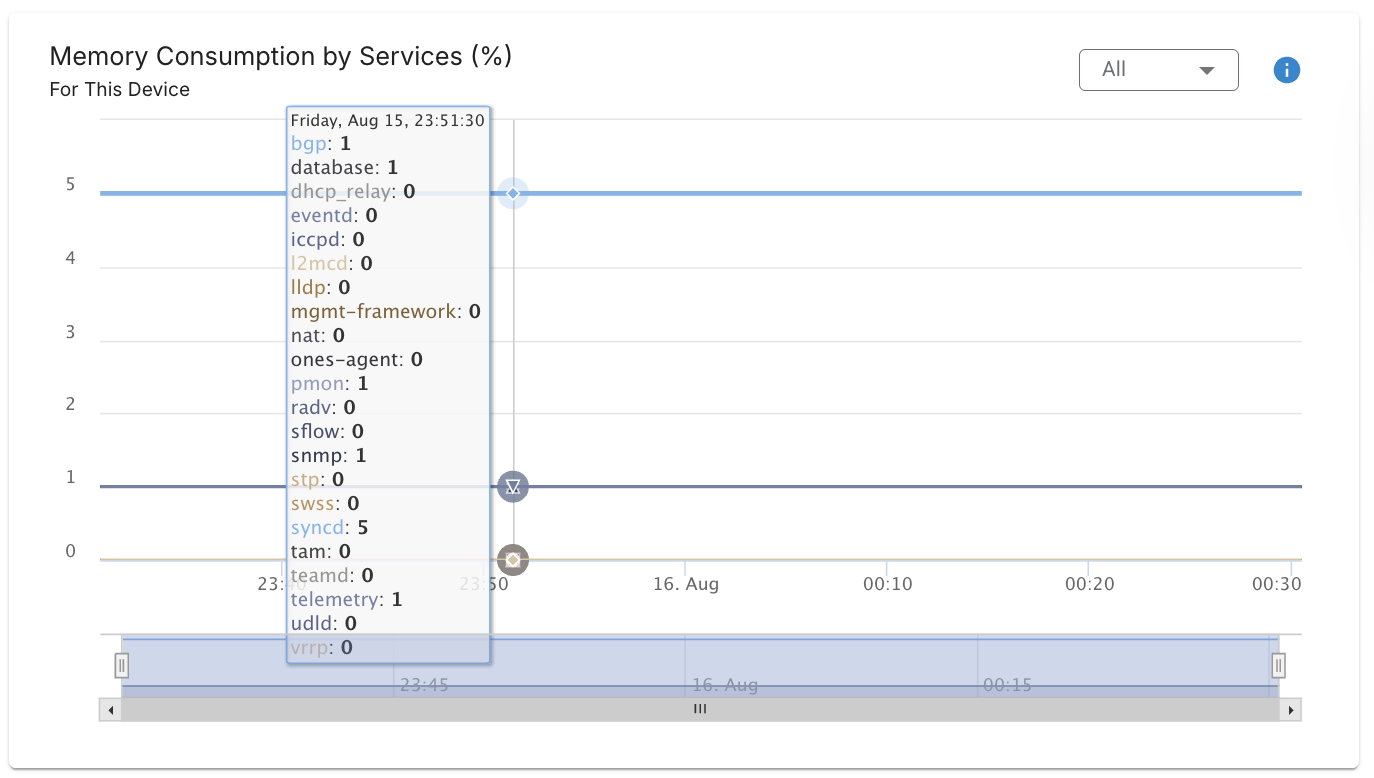This screenshot has height=778, width=1374.
Task: Click the 16. Aug main axis label
Action: point(686,584)
